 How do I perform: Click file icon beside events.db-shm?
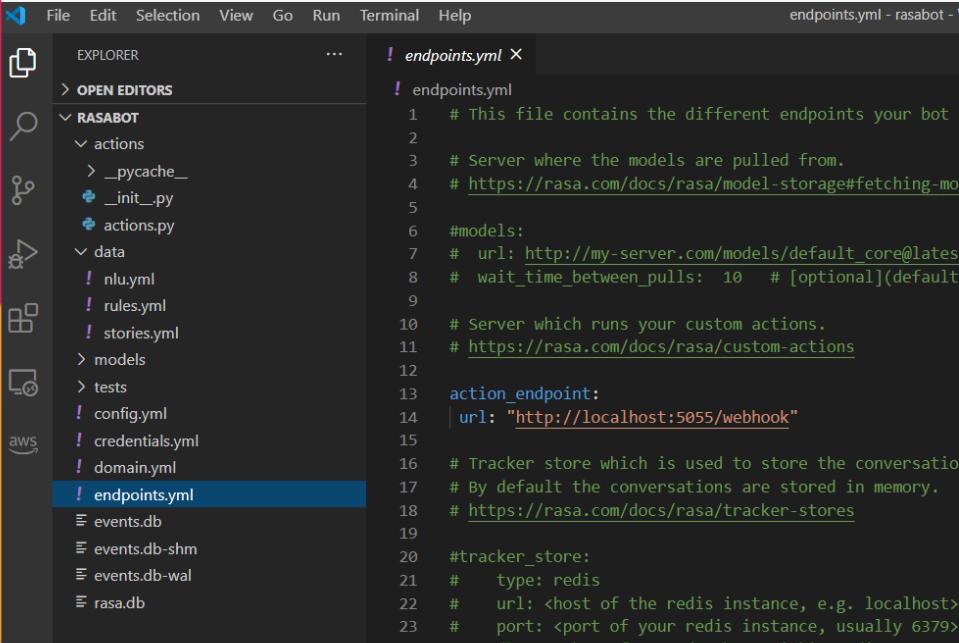[x=81, y=548]
